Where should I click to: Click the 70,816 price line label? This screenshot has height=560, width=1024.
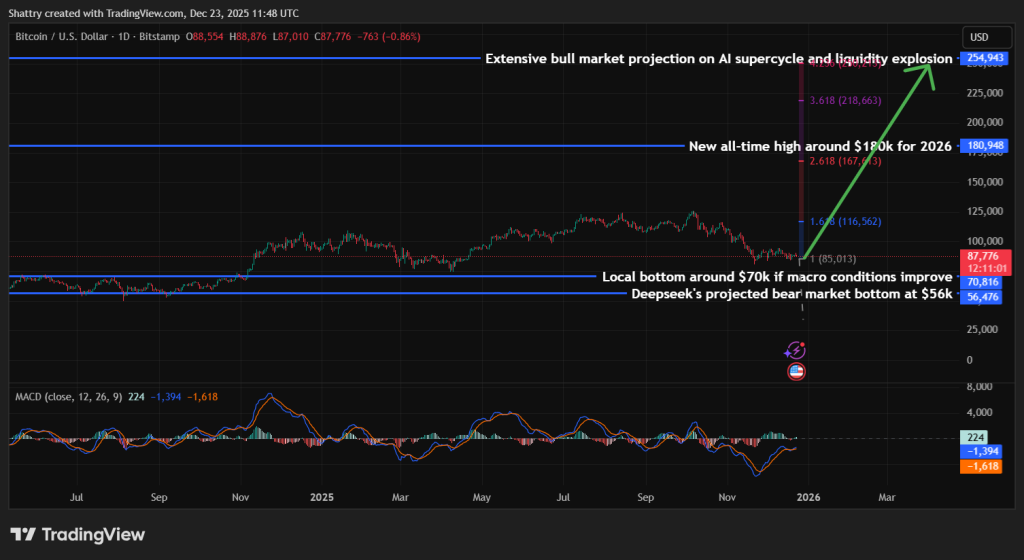point(982,282)
